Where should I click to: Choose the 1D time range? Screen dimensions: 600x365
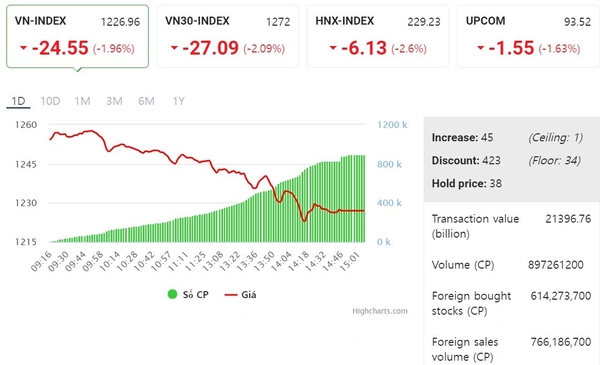pyautogui.click(x=18, y=101)
